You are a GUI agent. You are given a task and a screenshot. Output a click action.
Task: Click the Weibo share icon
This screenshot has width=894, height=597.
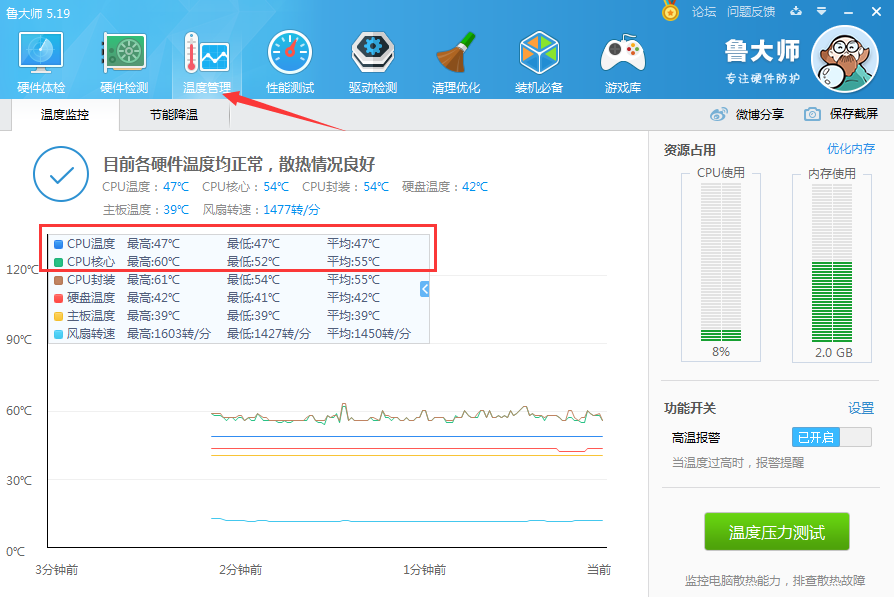pyautogui.click(x=718, y=114)
